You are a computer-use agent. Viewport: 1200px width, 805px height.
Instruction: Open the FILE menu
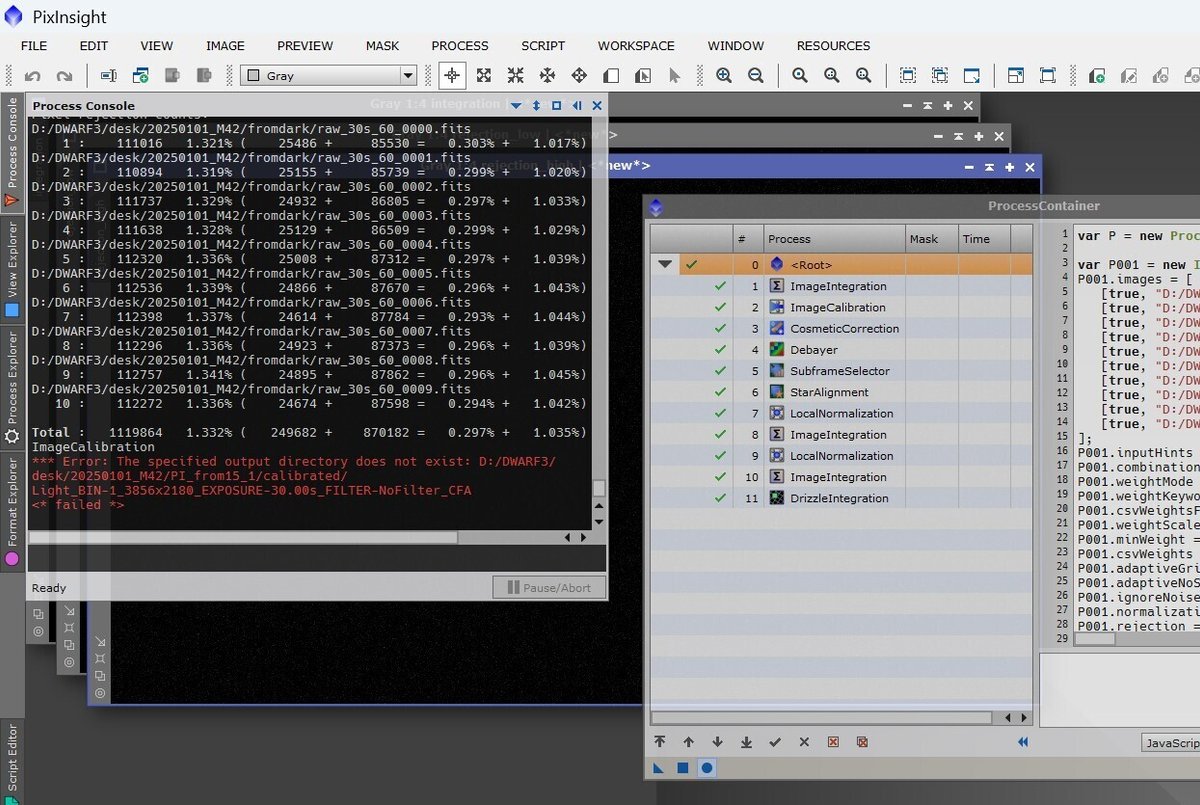[34, 45]
